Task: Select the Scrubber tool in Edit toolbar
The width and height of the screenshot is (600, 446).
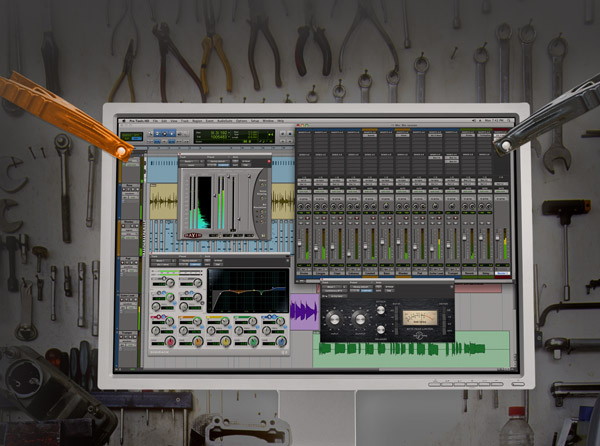Action: tap(179, 133)
